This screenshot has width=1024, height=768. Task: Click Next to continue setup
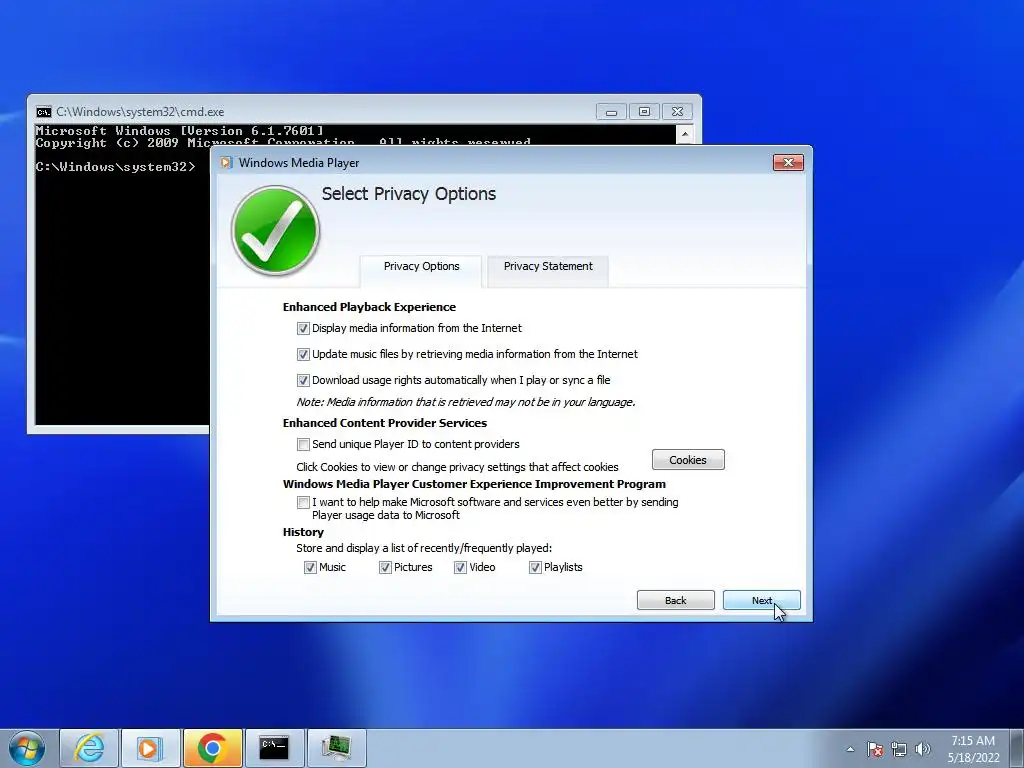(761, 600)
